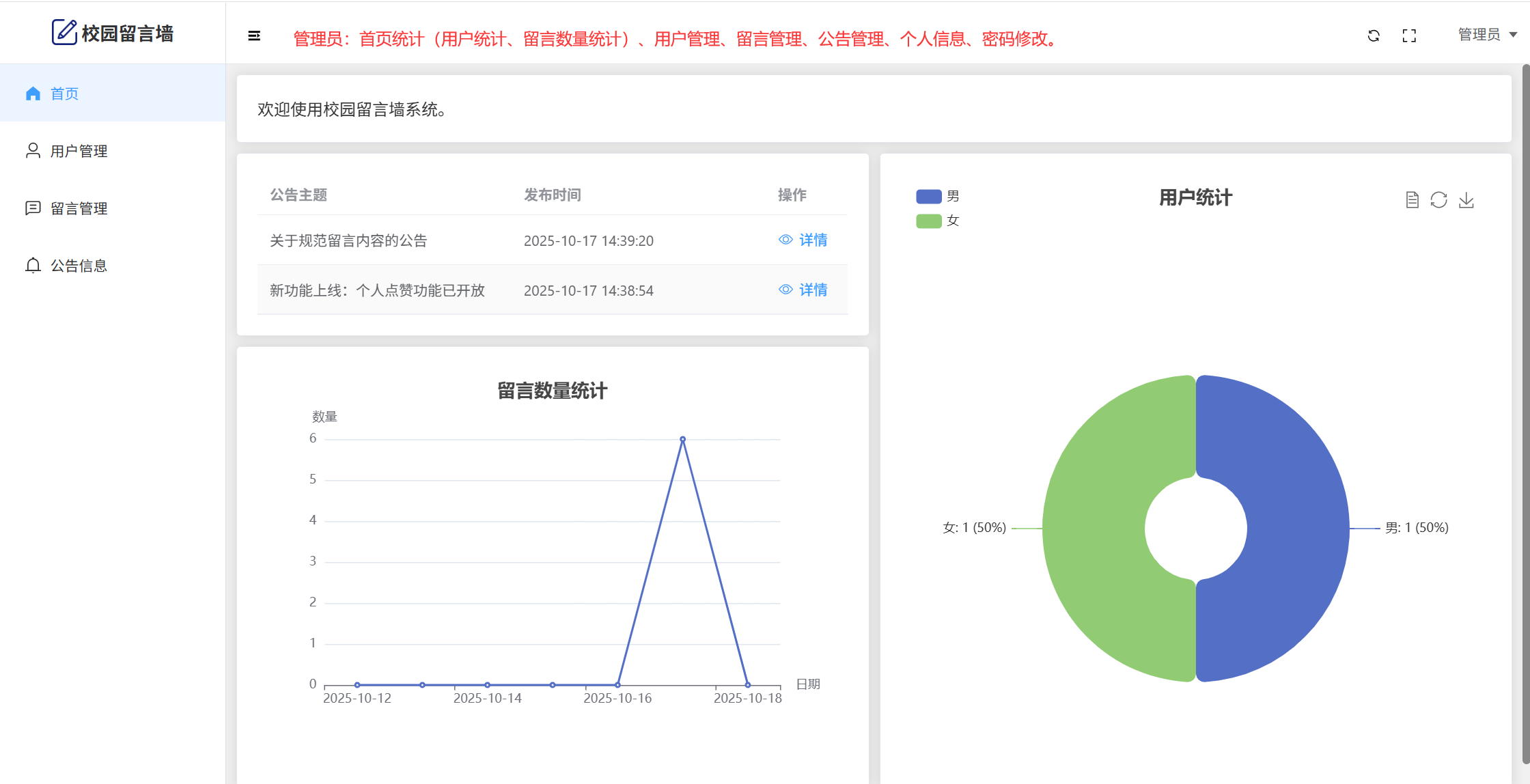Click the dropdown arrow beside 管理员

[x=1513, y=35]
